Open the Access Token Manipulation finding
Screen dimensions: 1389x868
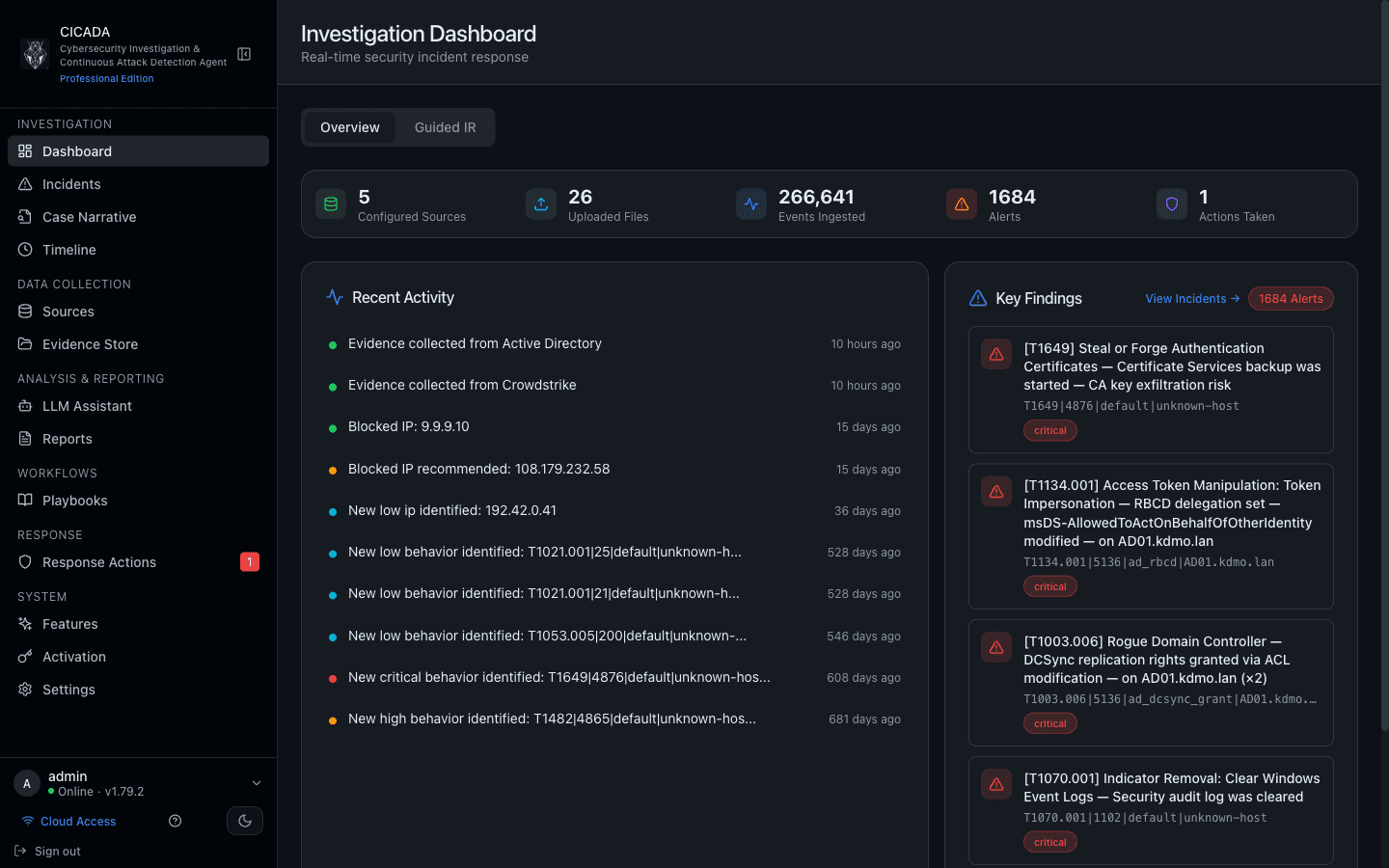(x=1151, y=536)
